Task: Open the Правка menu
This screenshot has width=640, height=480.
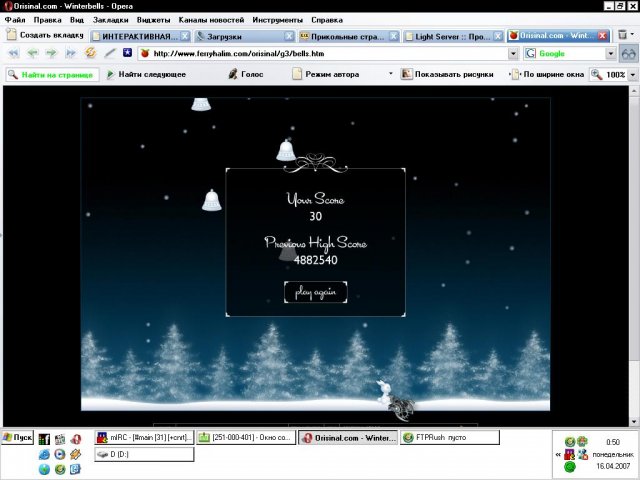Action: tap(47, 20)
